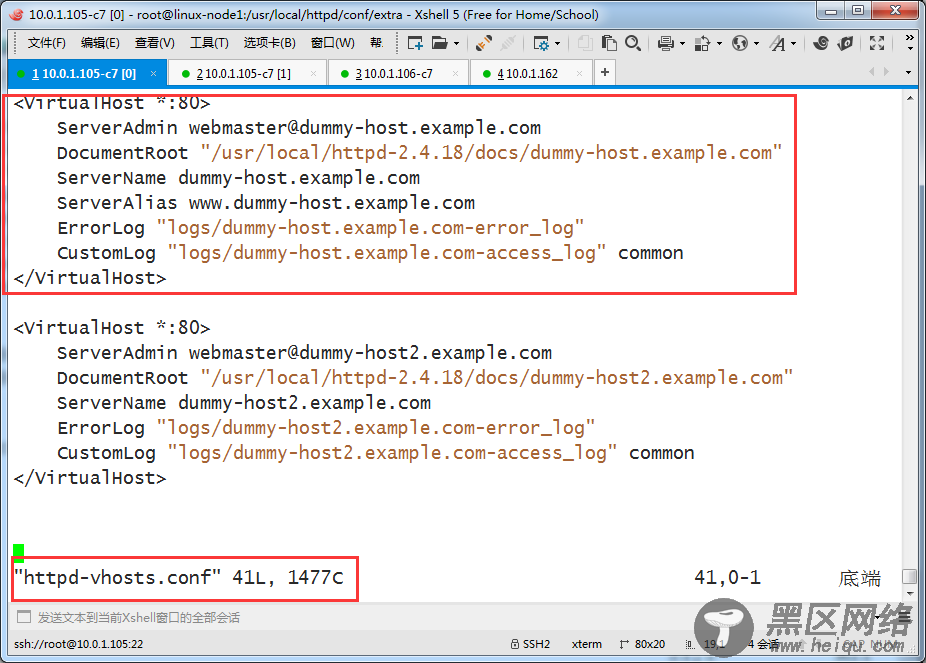926x663 pixels.
Task: Expand the Encoding dropdown arrow
Action: click(x=756, y=44)
